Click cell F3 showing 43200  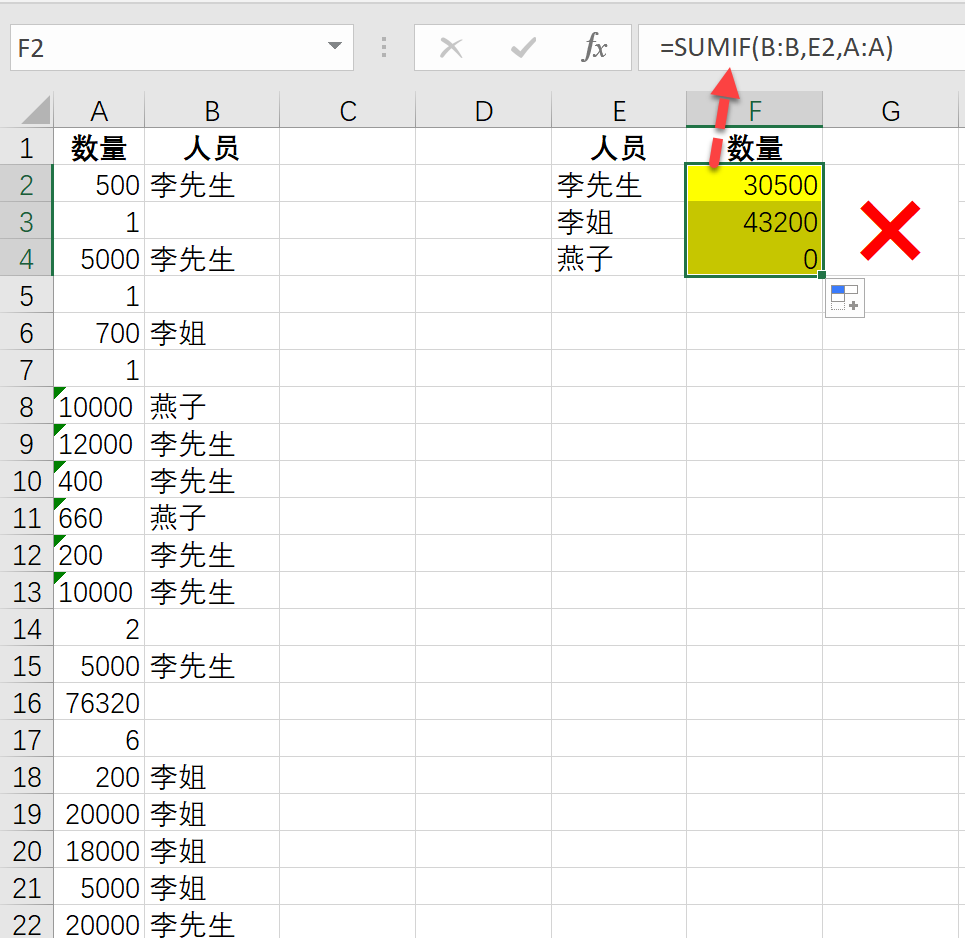point(755,222)
